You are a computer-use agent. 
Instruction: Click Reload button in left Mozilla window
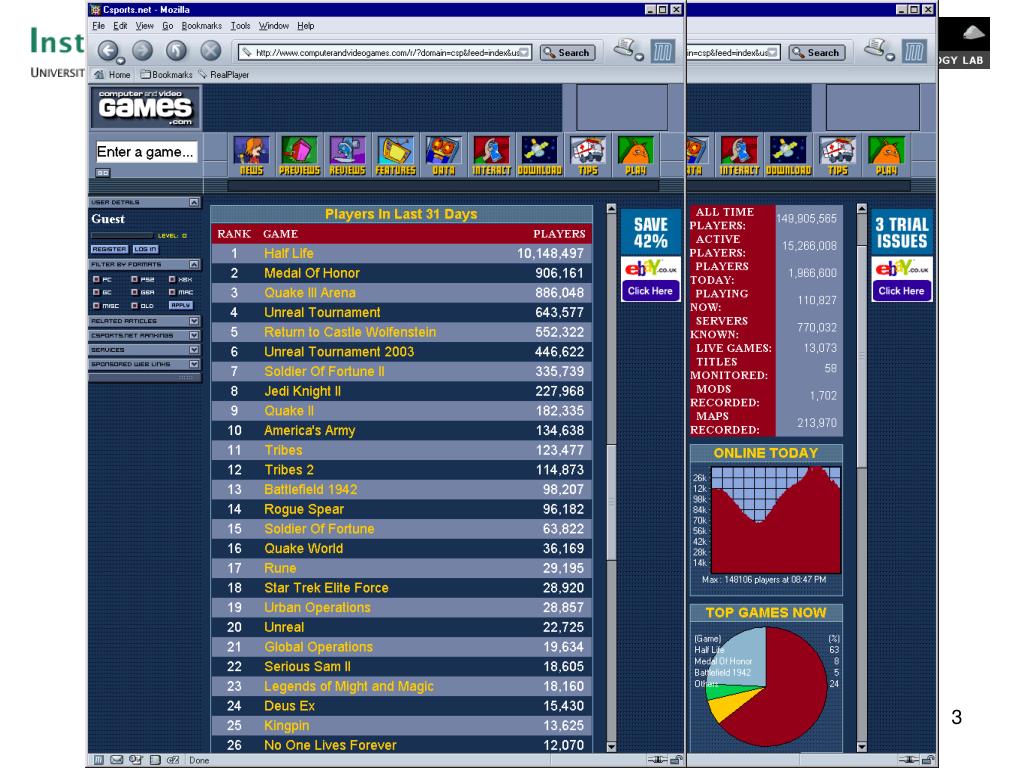coord(176,51)
